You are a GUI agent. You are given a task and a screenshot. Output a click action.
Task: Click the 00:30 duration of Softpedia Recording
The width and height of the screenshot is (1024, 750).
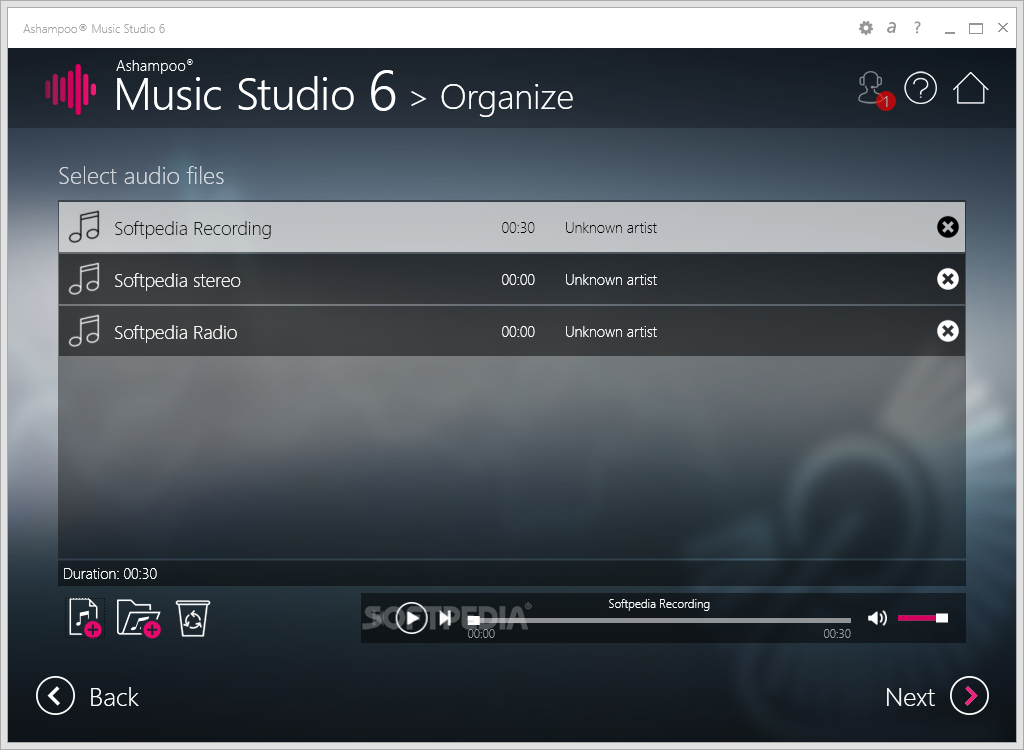[518, 228]
